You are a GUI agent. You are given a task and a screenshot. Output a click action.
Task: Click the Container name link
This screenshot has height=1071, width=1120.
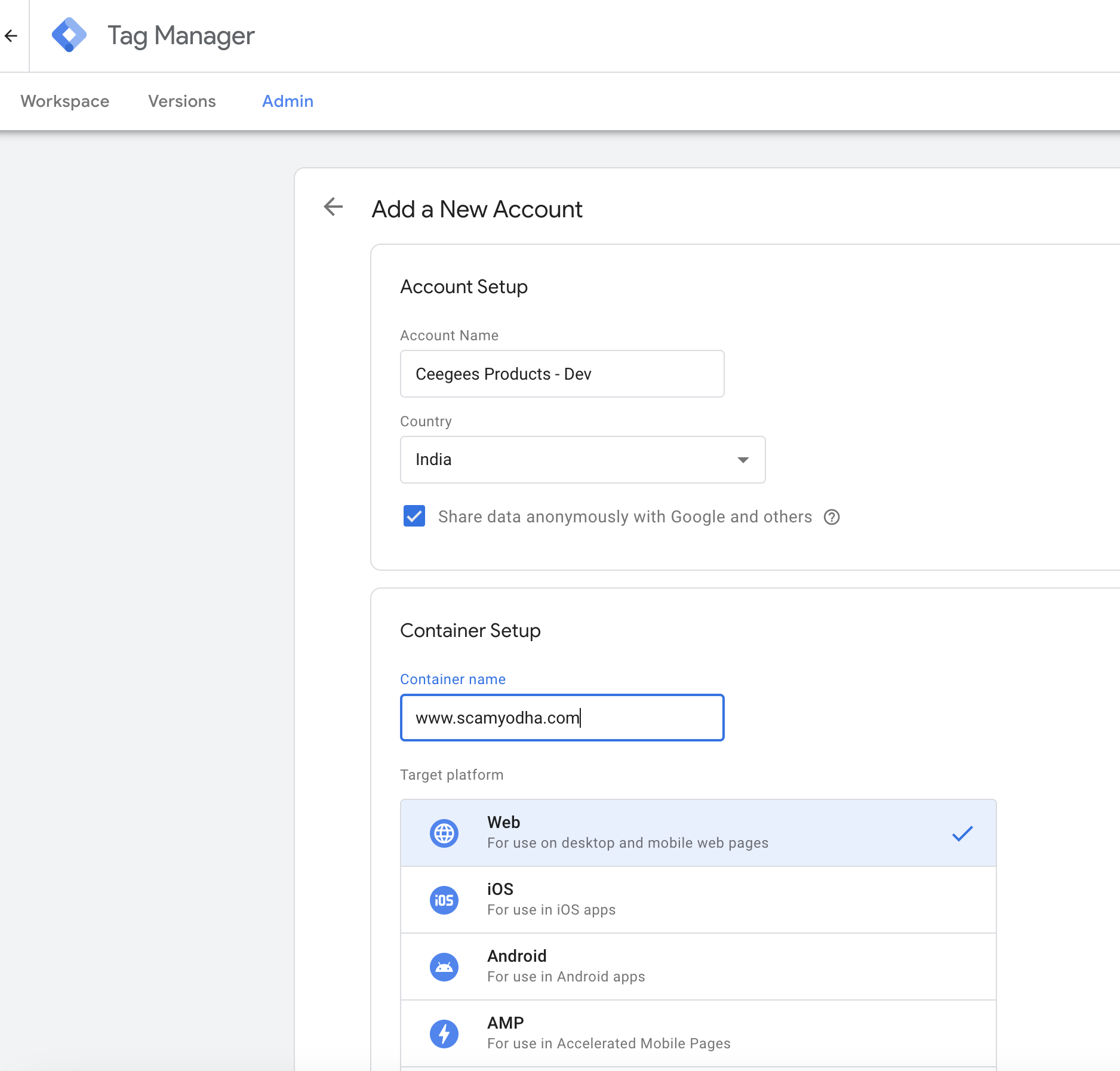pyautogui.click(x=452, y=679)
